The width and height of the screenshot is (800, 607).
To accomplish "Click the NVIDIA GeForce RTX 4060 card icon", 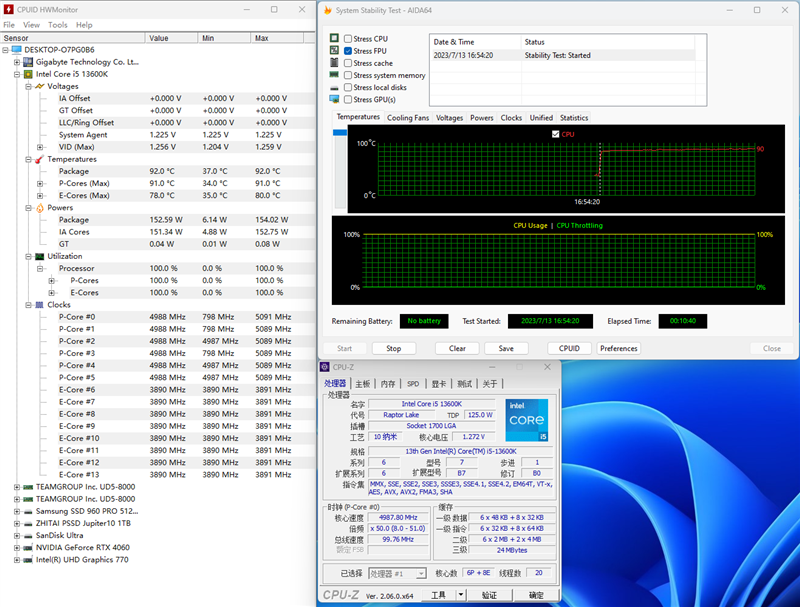I will pos(28,548).
